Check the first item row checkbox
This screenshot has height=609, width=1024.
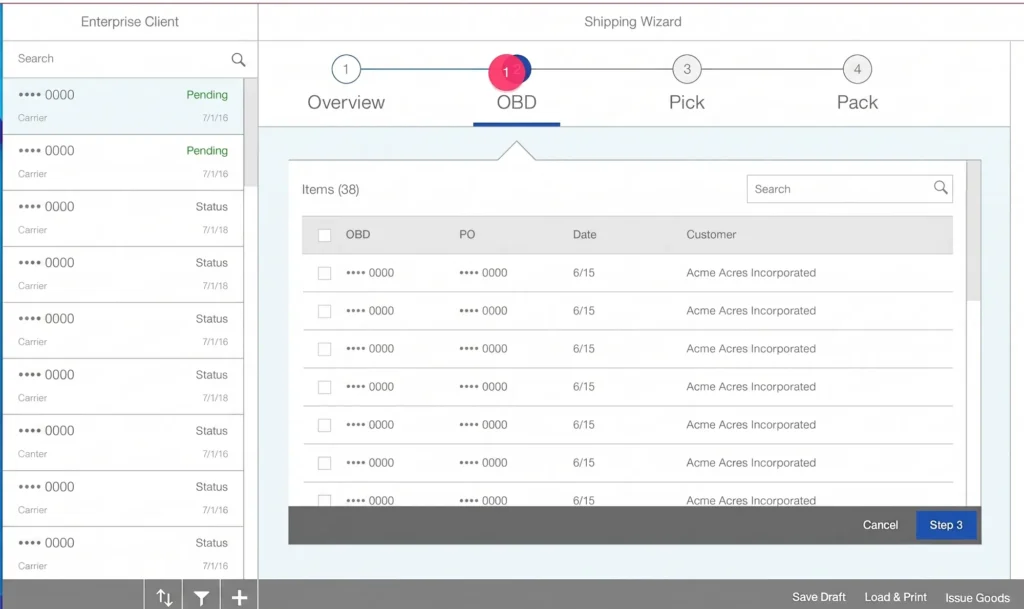325,273
